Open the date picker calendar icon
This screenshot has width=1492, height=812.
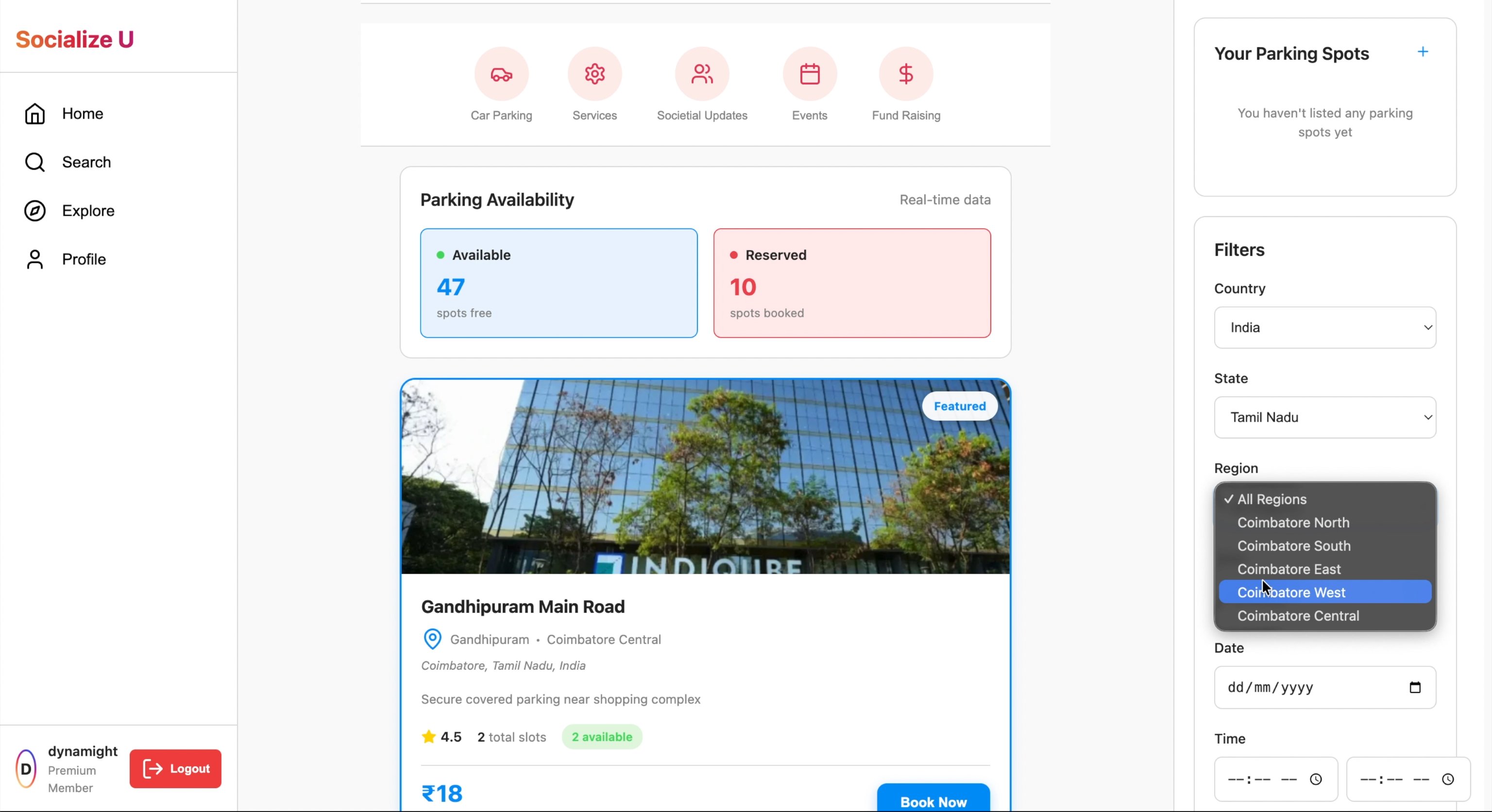(x=1414, y=688)
